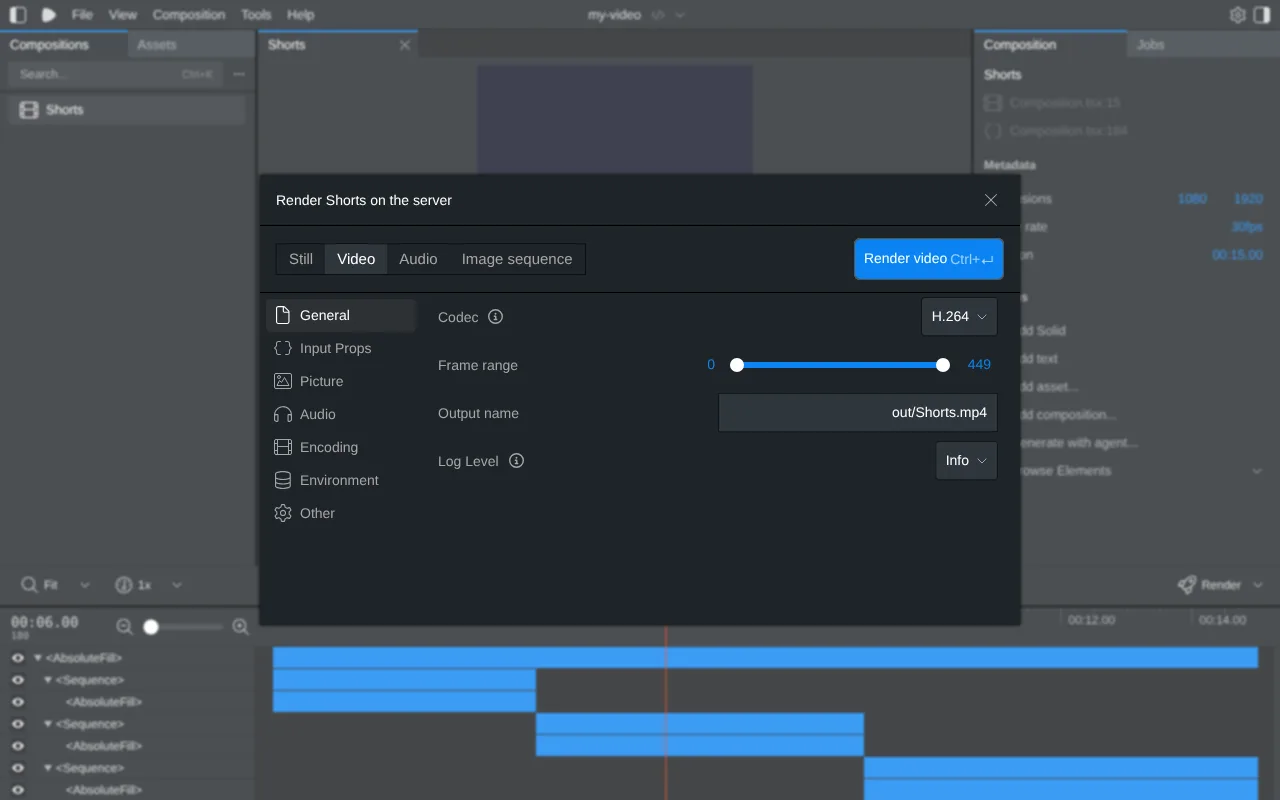Switch to the Still render tab
This screenshot has width=1280, height=800.
point(301,259)
